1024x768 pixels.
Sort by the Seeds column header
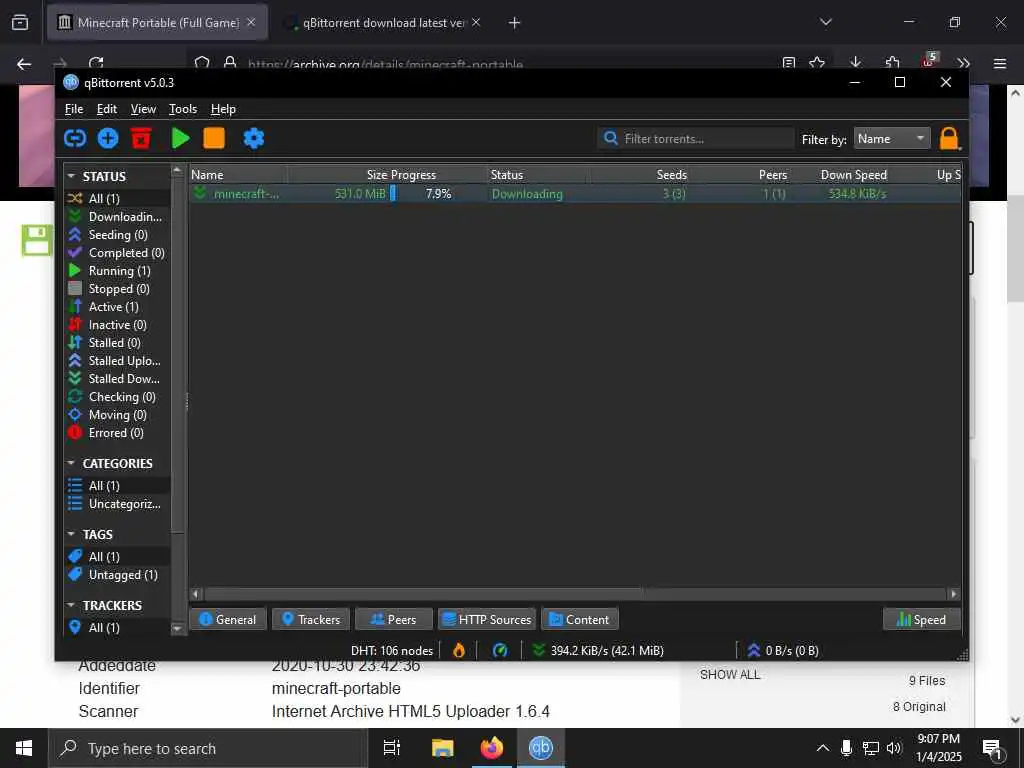point(641,175)
